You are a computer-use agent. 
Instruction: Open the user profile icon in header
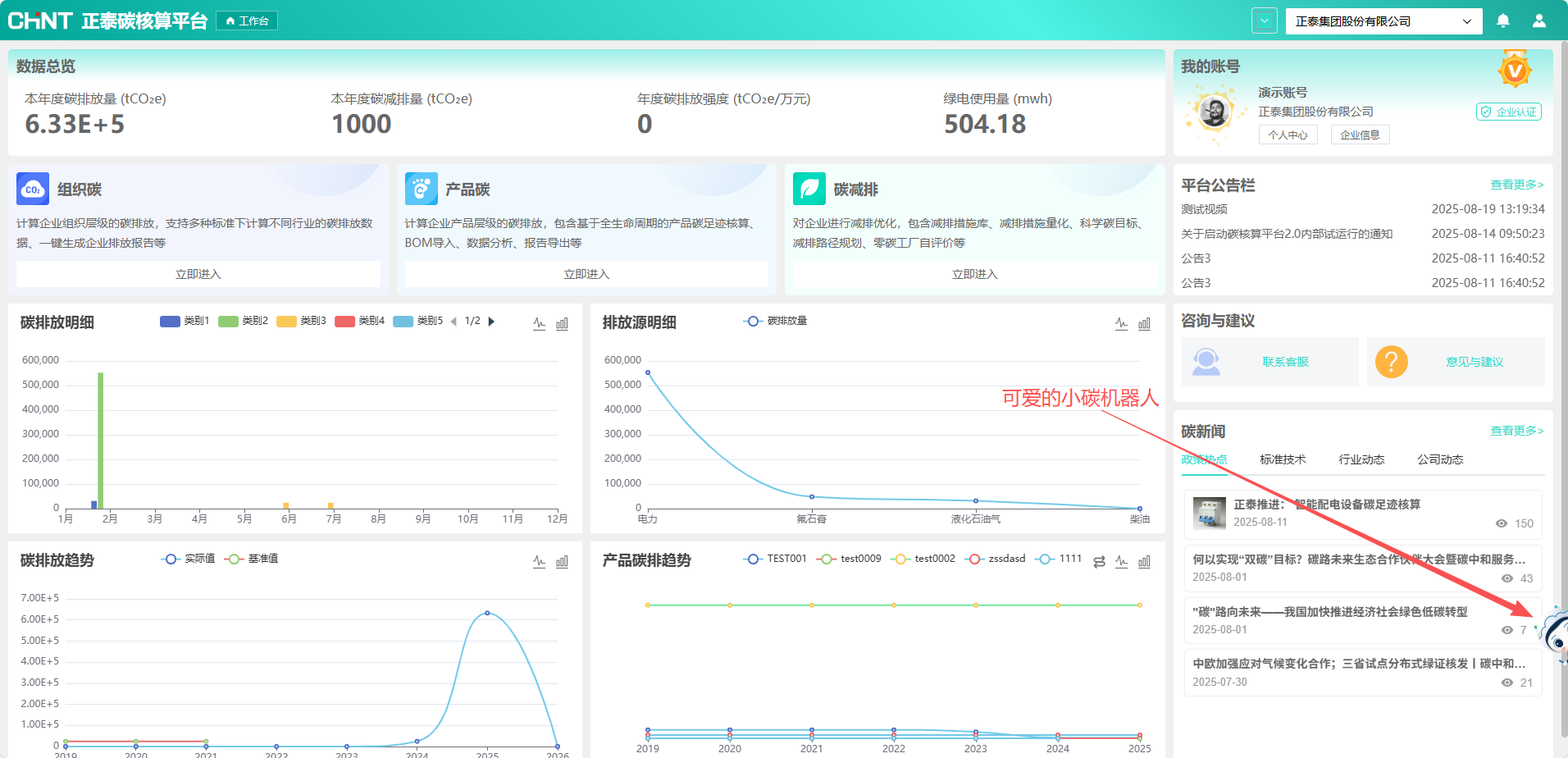tap(1539, 21)
